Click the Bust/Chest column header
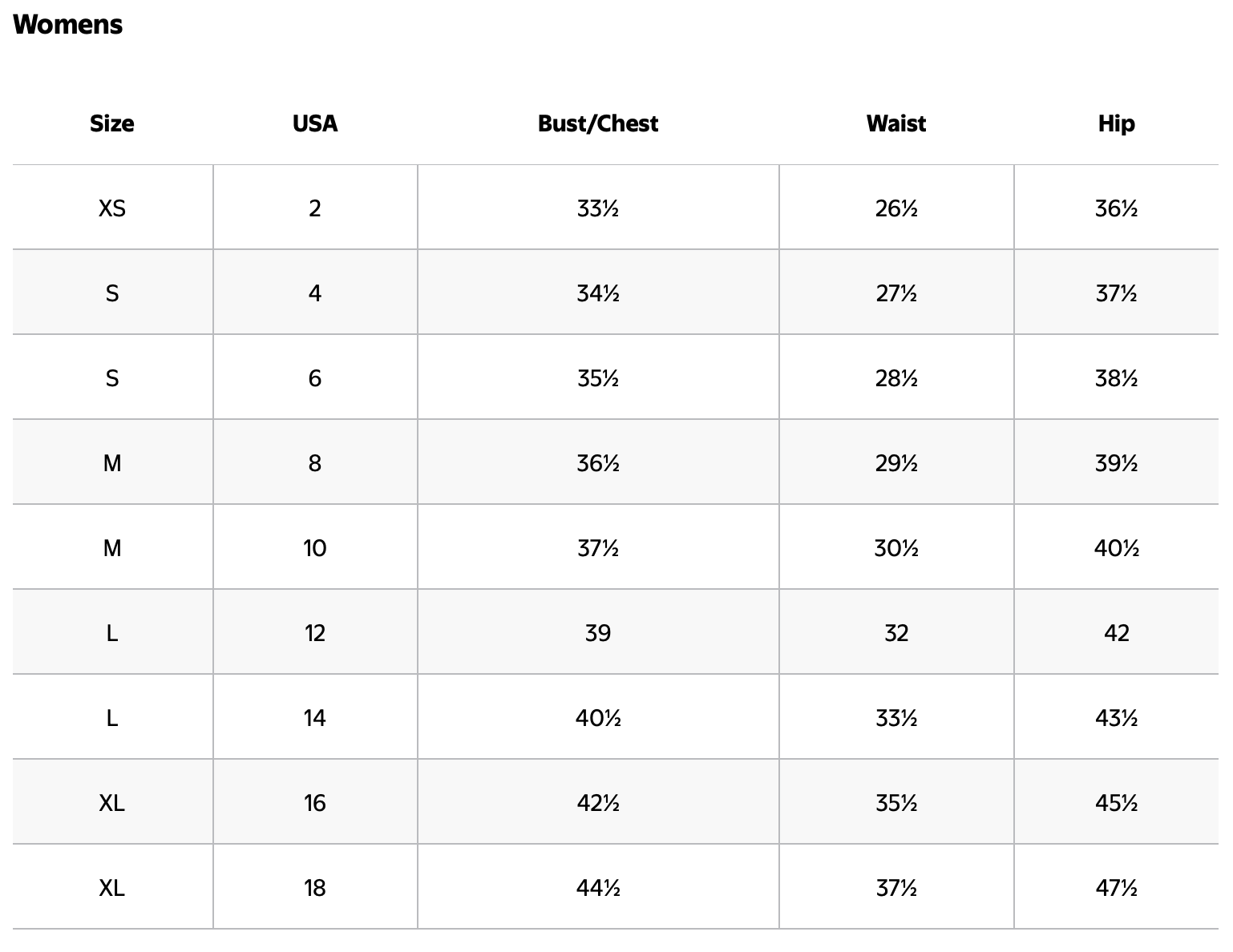Image resolution: width=1233 pixels, height=952 pixels. pos(598,123)
